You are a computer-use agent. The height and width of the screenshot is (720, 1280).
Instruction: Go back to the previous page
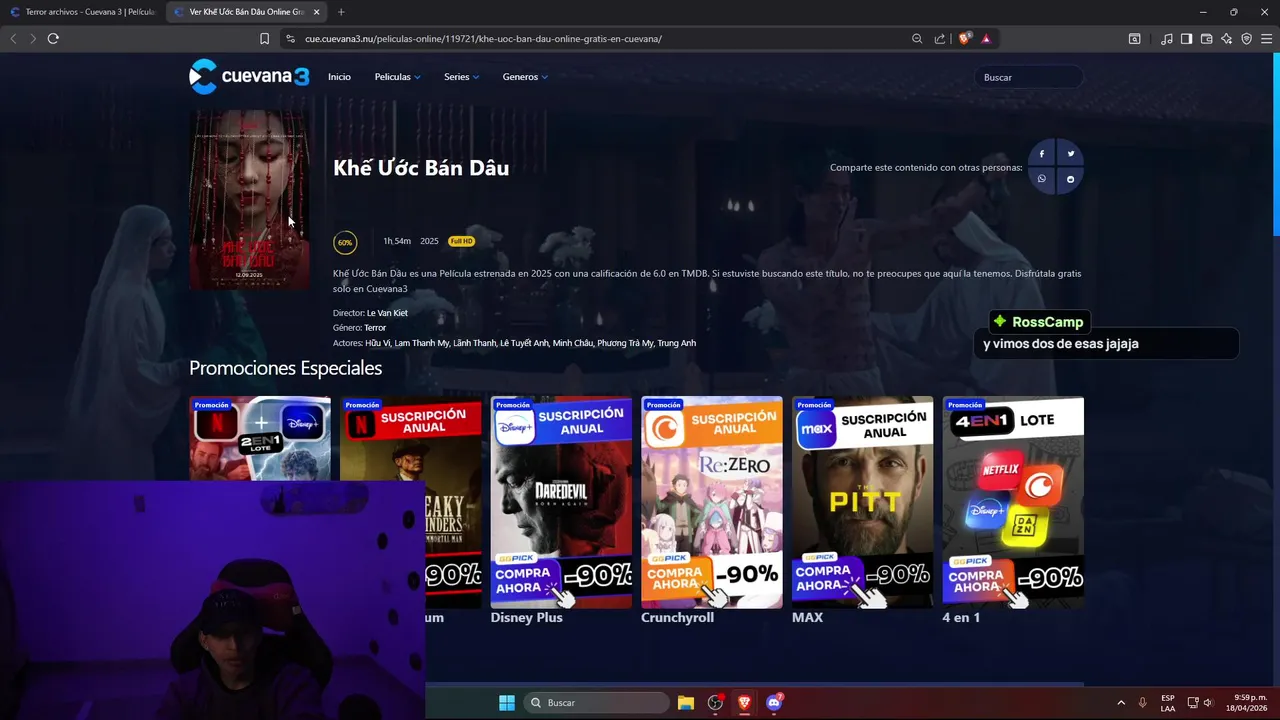tap(13, 38)
